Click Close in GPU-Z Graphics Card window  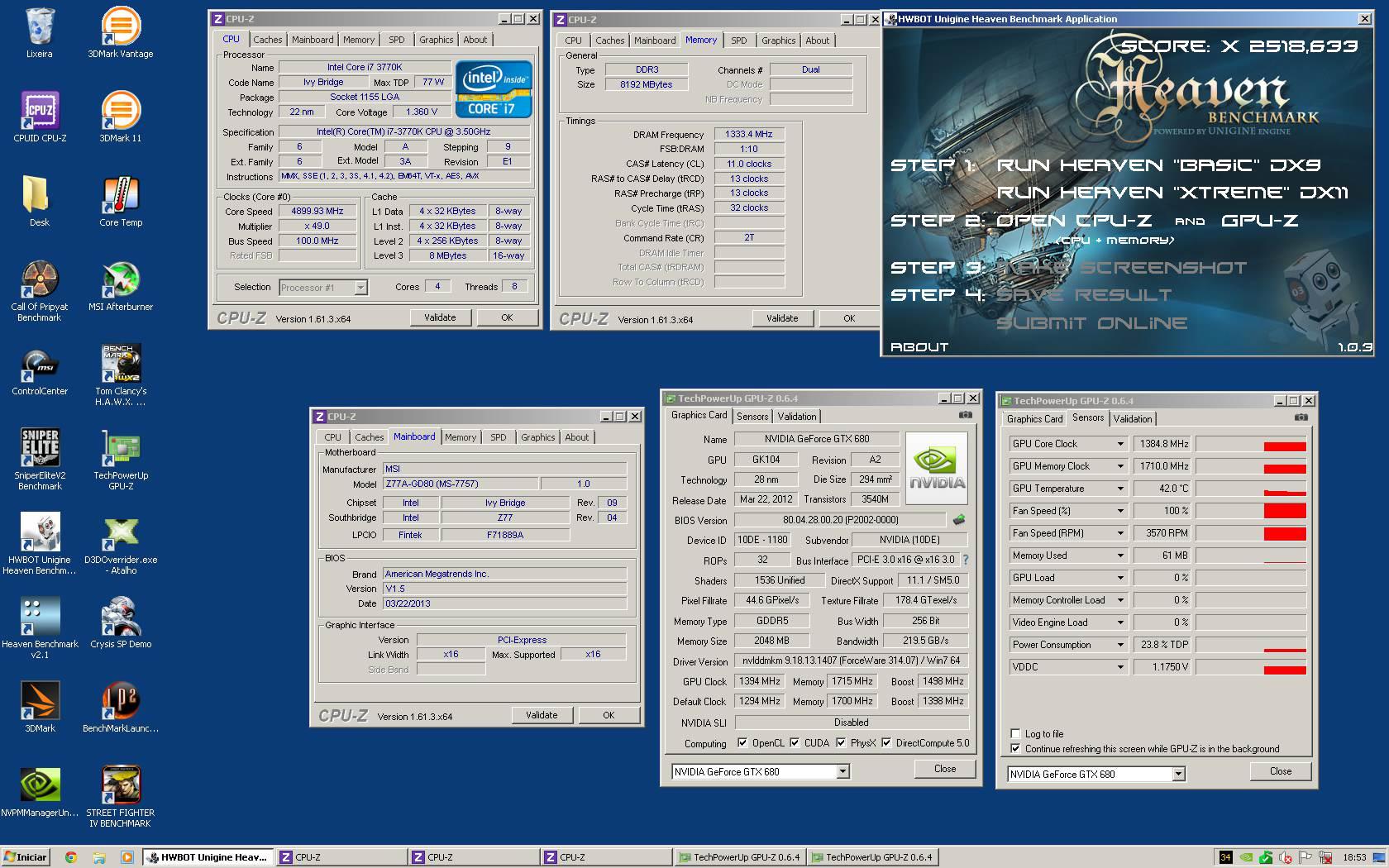[945, 769]
